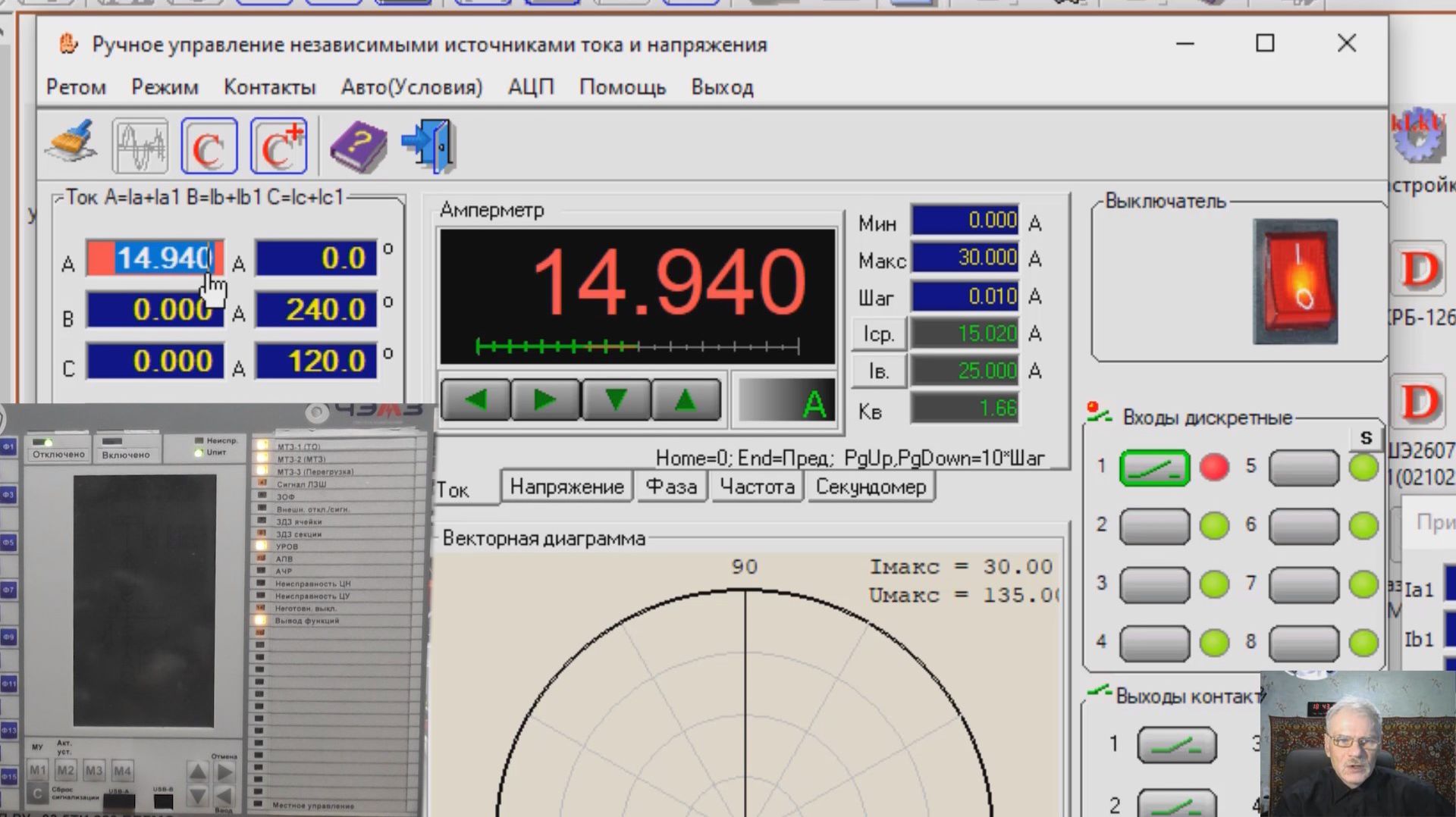Click the phase A angle field 0.0
Image resolution: width=1456 pixels, height=817 pixels.
pyautogui.click(x=316, y=258)
